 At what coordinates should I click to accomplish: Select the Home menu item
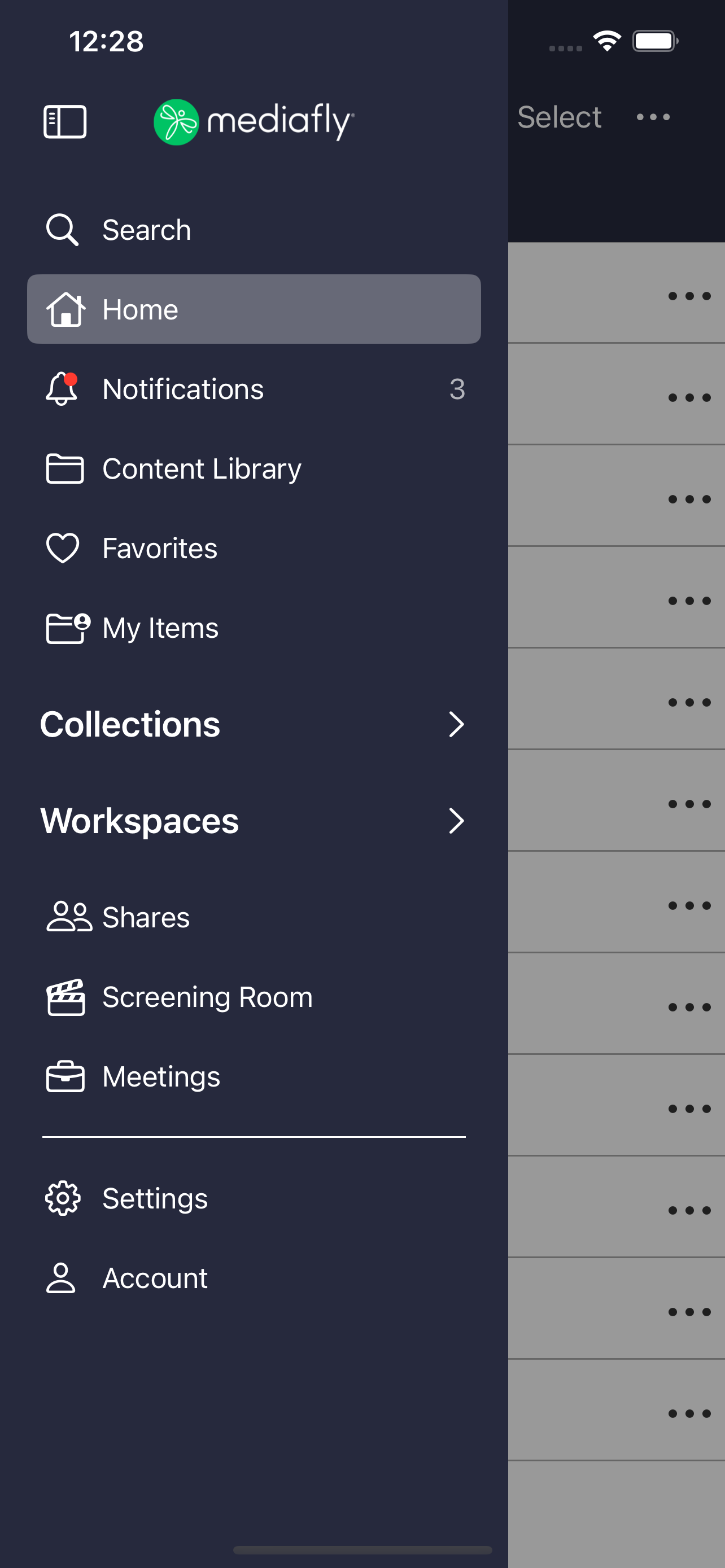(254, 309)
